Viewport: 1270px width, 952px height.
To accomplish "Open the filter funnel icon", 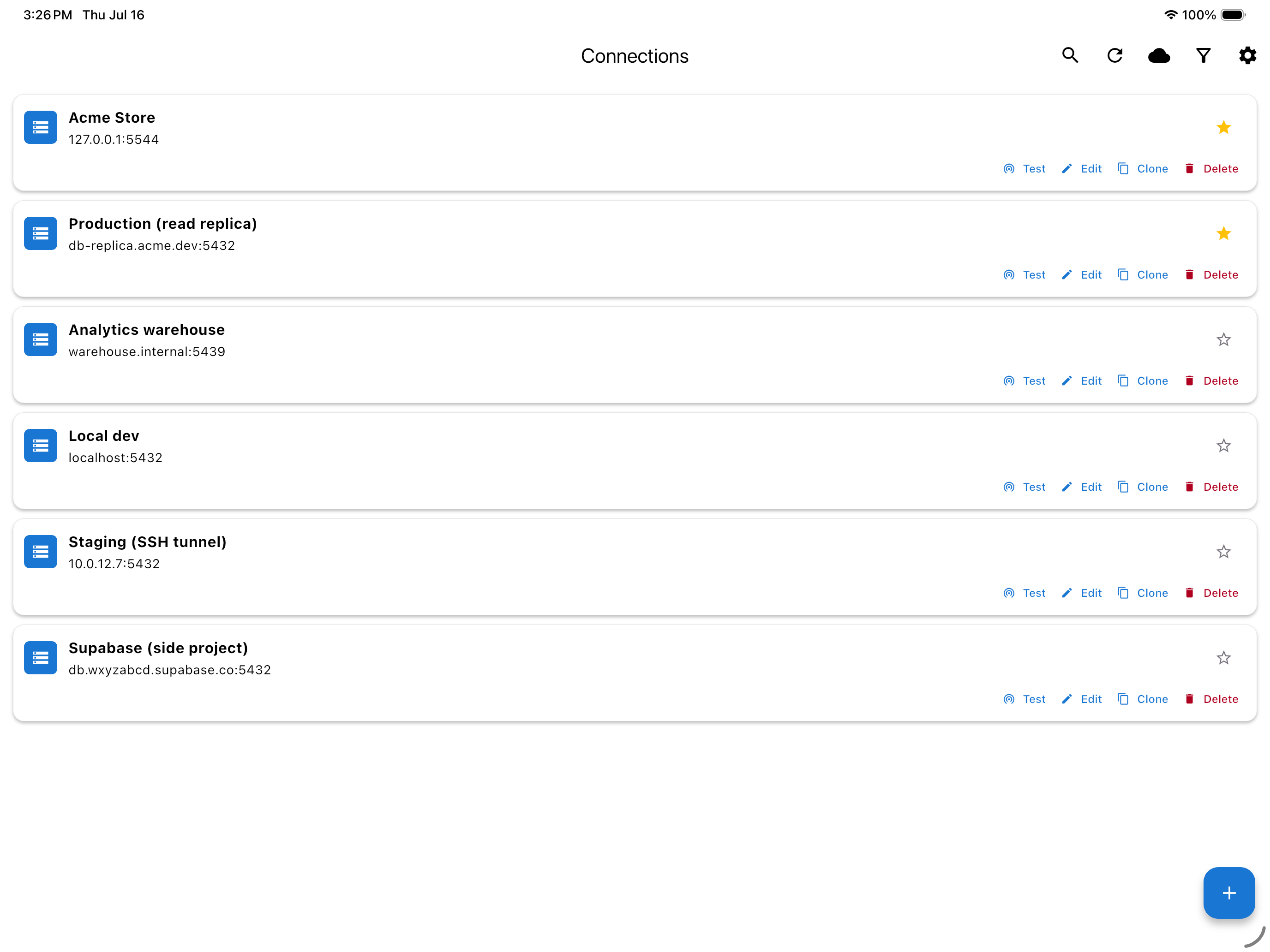I will [x=1203, y=55].
